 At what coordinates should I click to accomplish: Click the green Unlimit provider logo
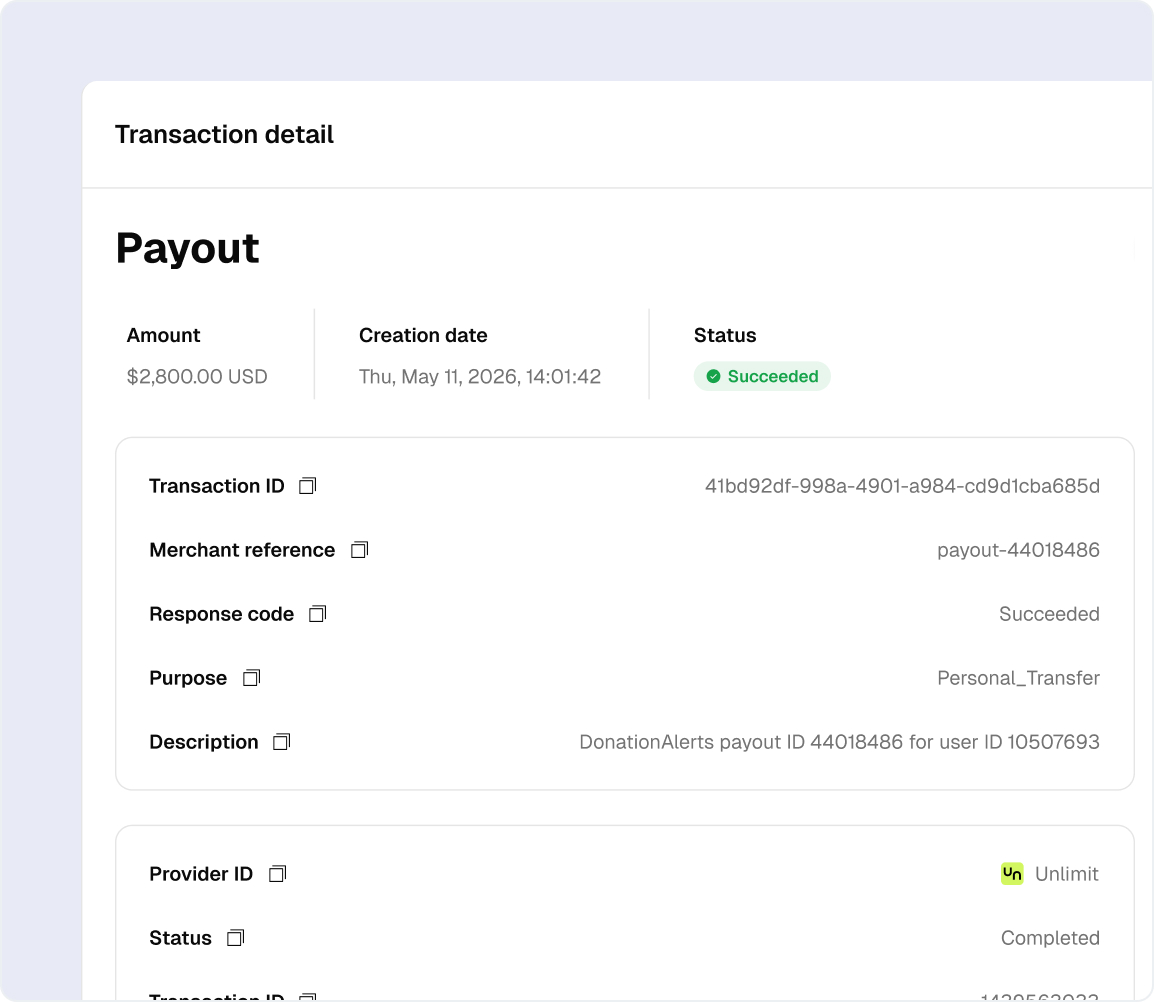click(1012, 874)
